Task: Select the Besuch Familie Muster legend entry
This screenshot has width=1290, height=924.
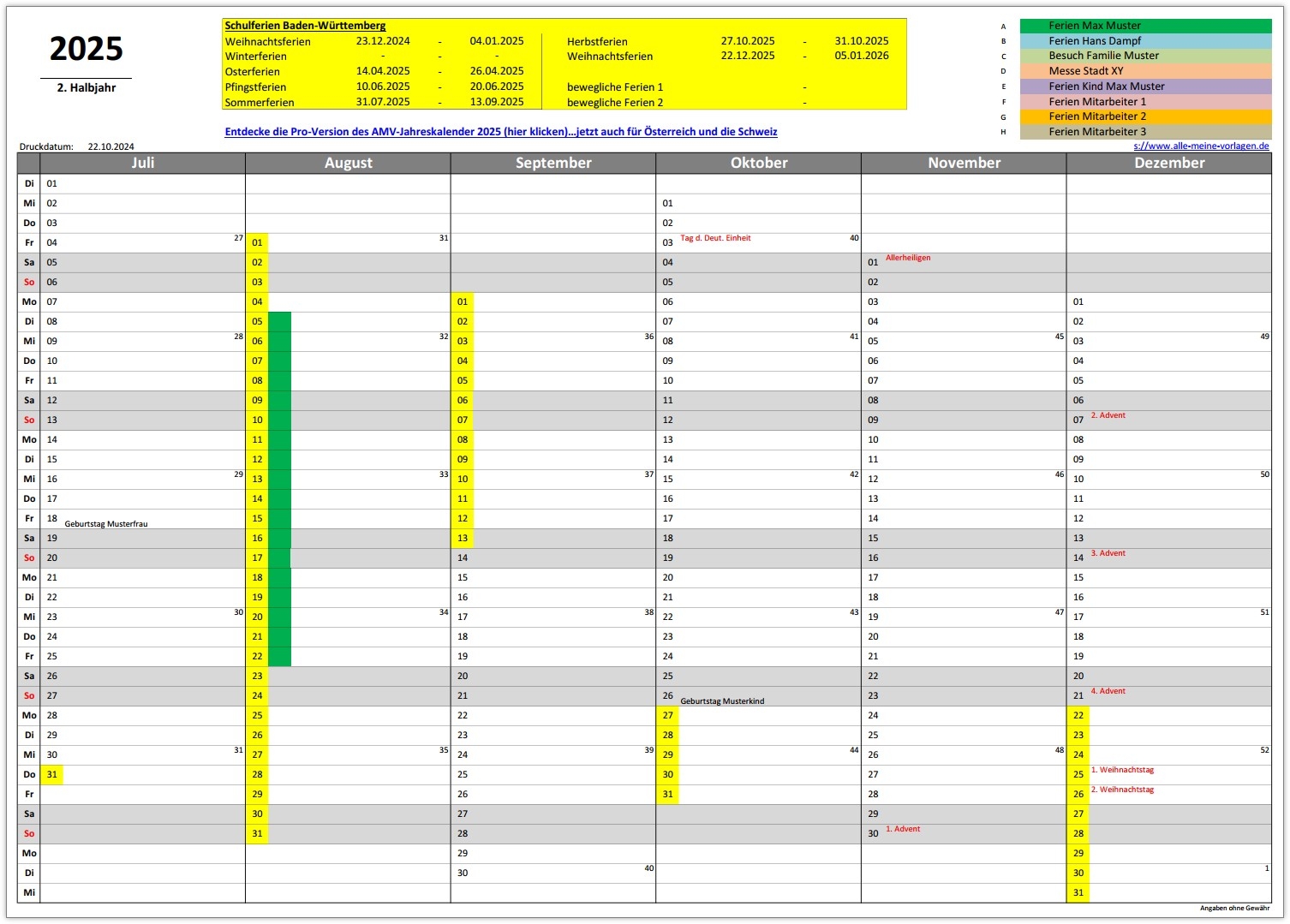Action: 1145,56
